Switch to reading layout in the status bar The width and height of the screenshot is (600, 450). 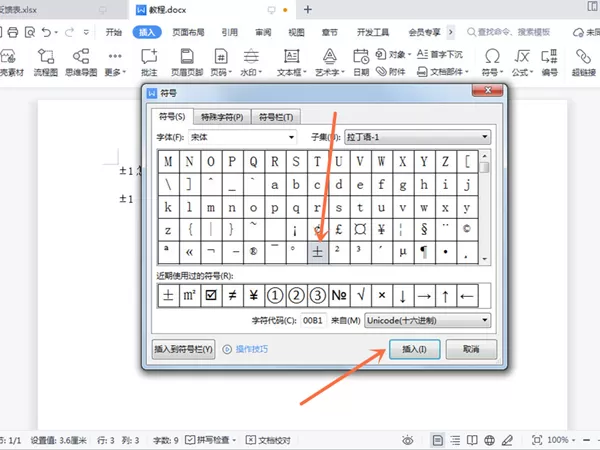(472, 440)
